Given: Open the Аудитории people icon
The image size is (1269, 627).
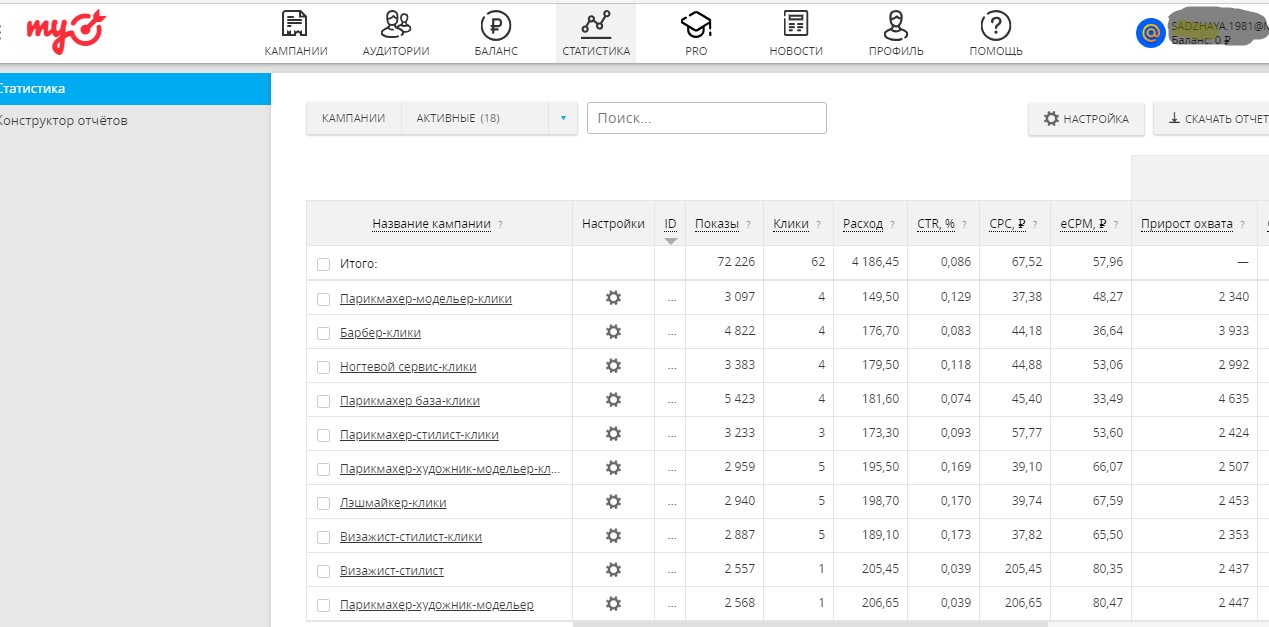Looking at the screenshot, I should click(396, 24).
